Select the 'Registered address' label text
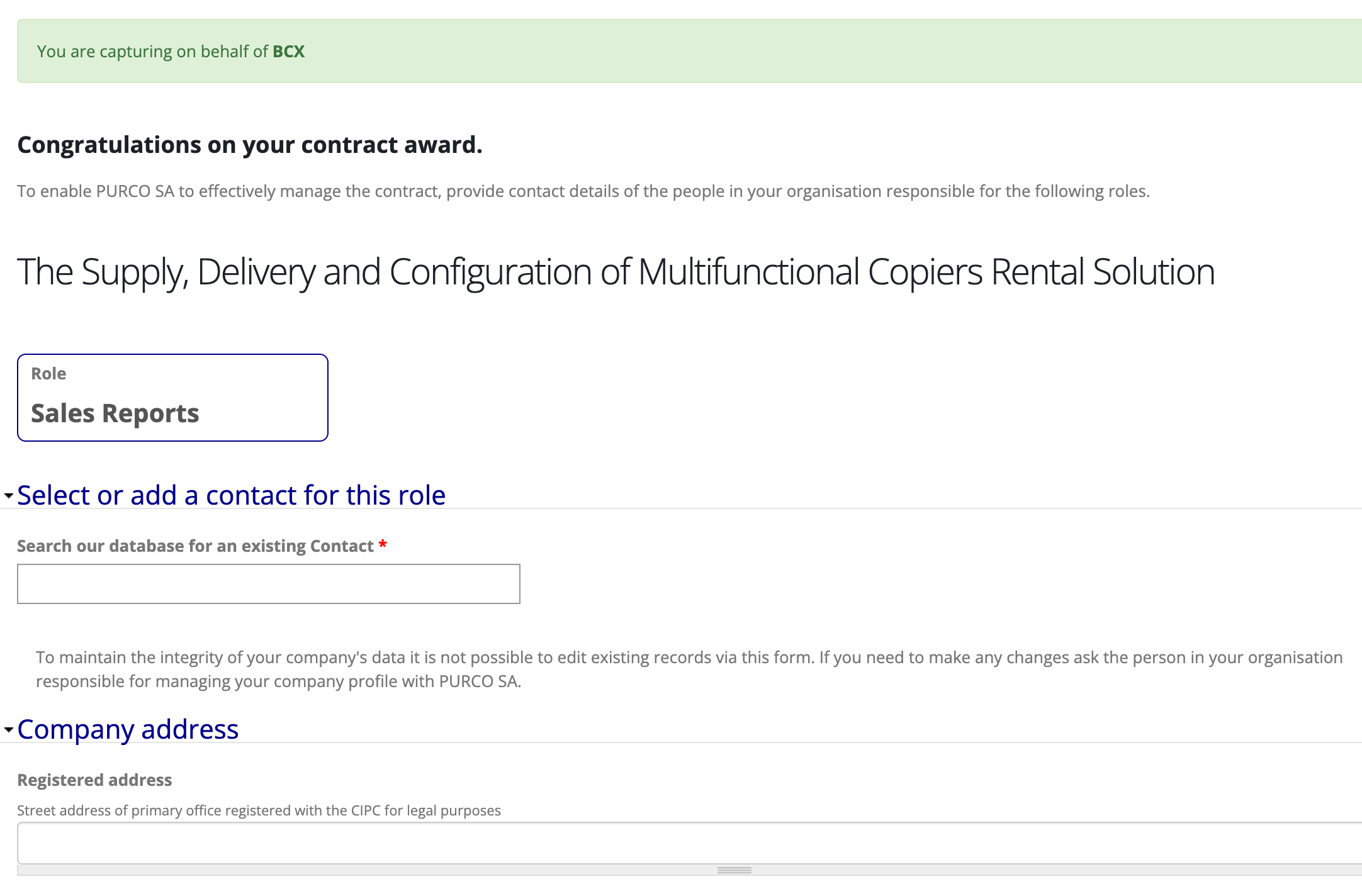 [94, 780]
